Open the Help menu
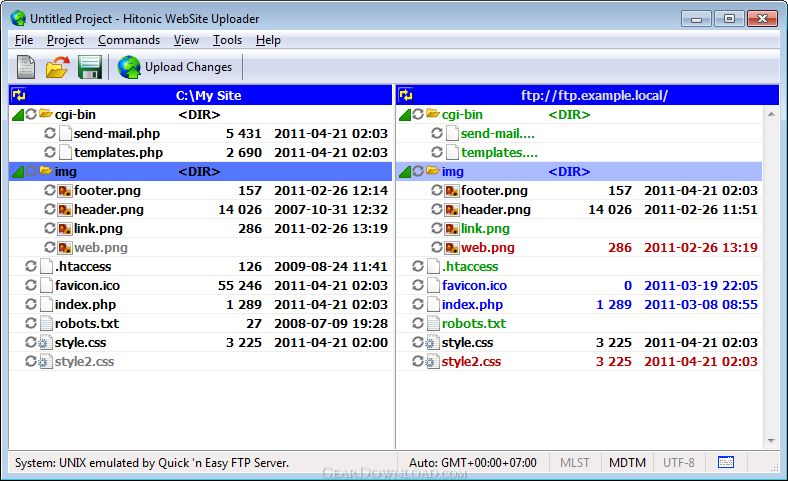This screenshot has height=481, width=788. click(x=268, y=40)
